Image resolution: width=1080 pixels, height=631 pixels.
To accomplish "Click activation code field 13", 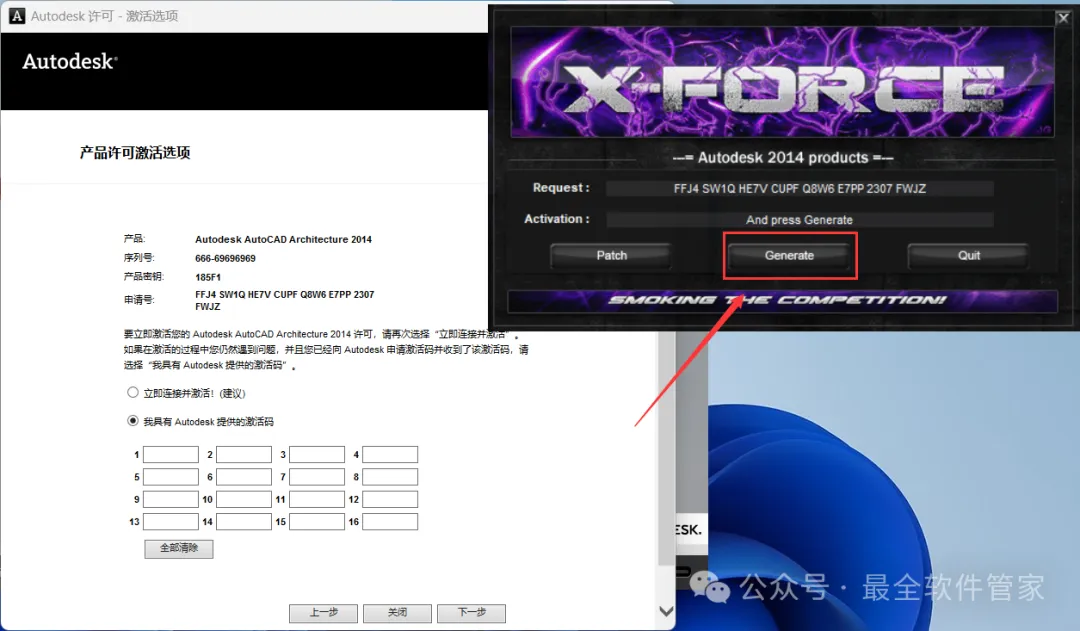I will click(x=171, y=521).
